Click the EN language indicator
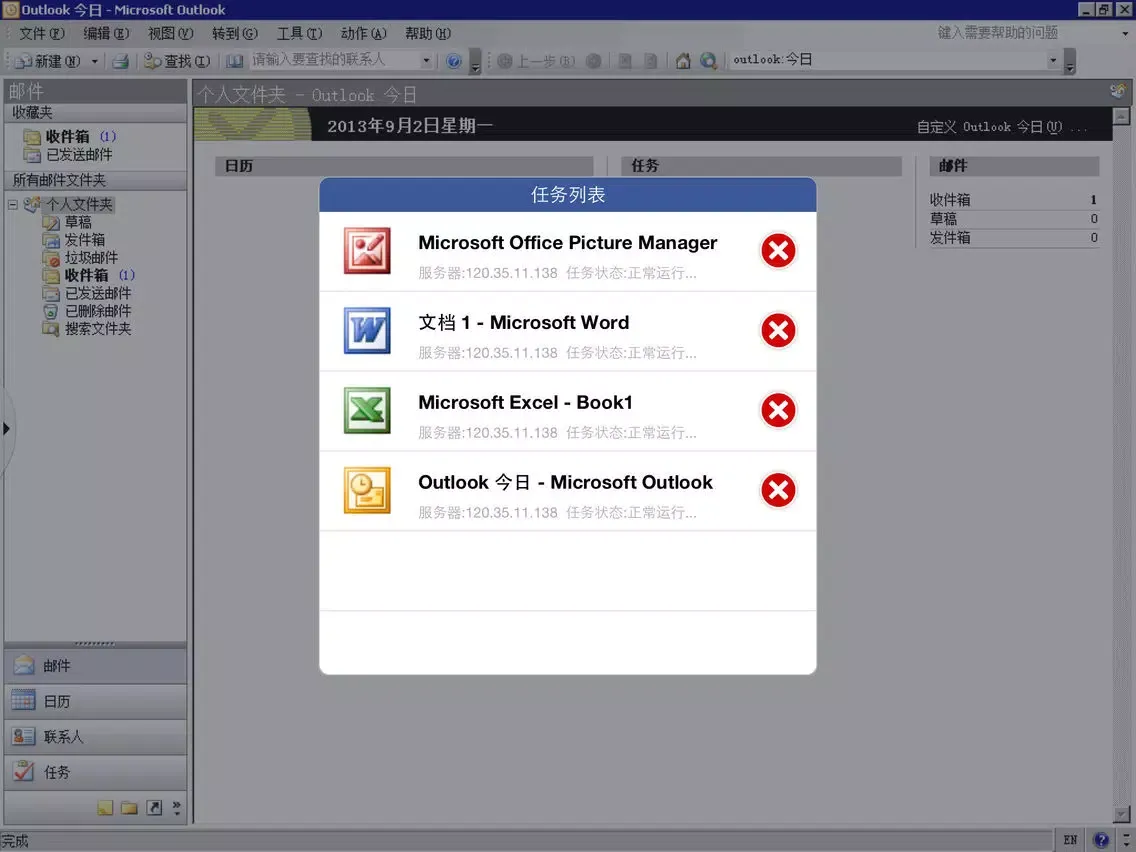This screenshot has width=1136, height=852. [1070, 840]
